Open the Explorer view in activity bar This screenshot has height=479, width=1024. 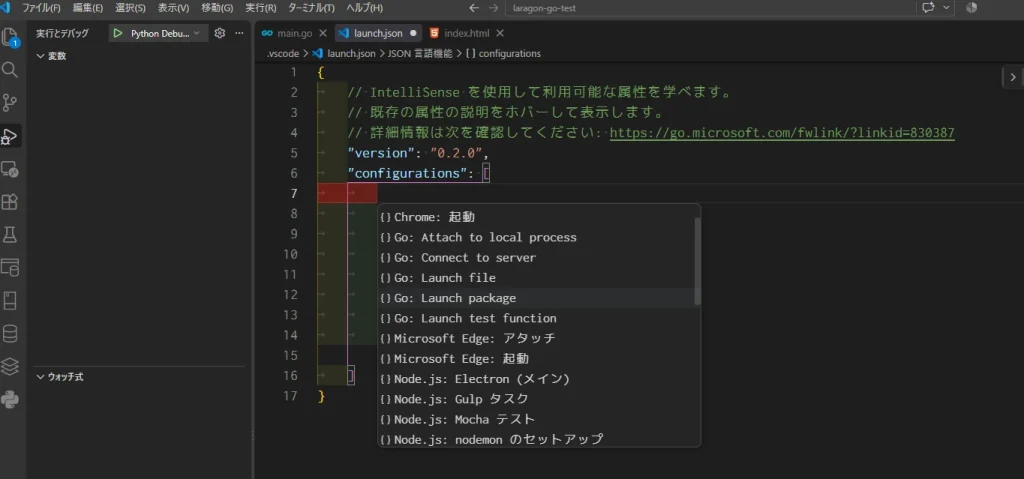click(x=10, y=37)
